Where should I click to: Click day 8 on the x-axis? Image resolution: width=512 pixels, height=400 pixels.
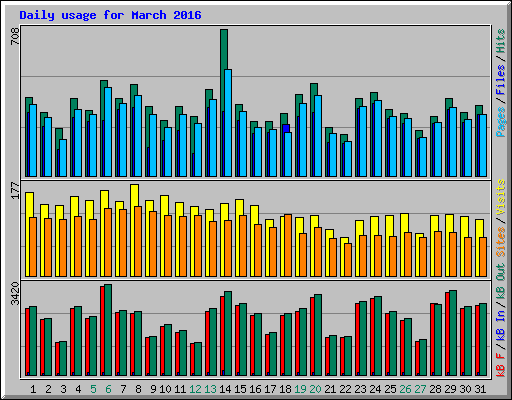click(138, 389)
